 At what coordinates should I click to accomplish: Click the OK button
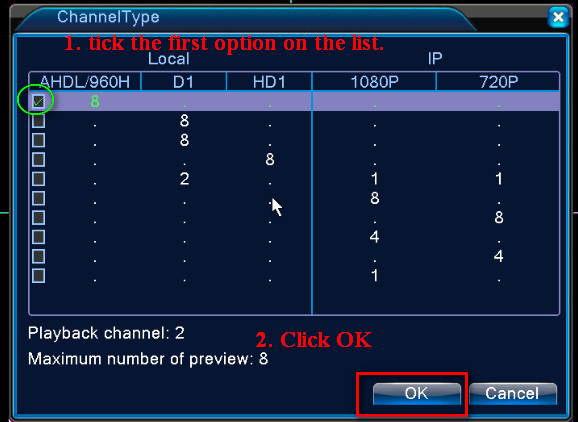(417, 394)
